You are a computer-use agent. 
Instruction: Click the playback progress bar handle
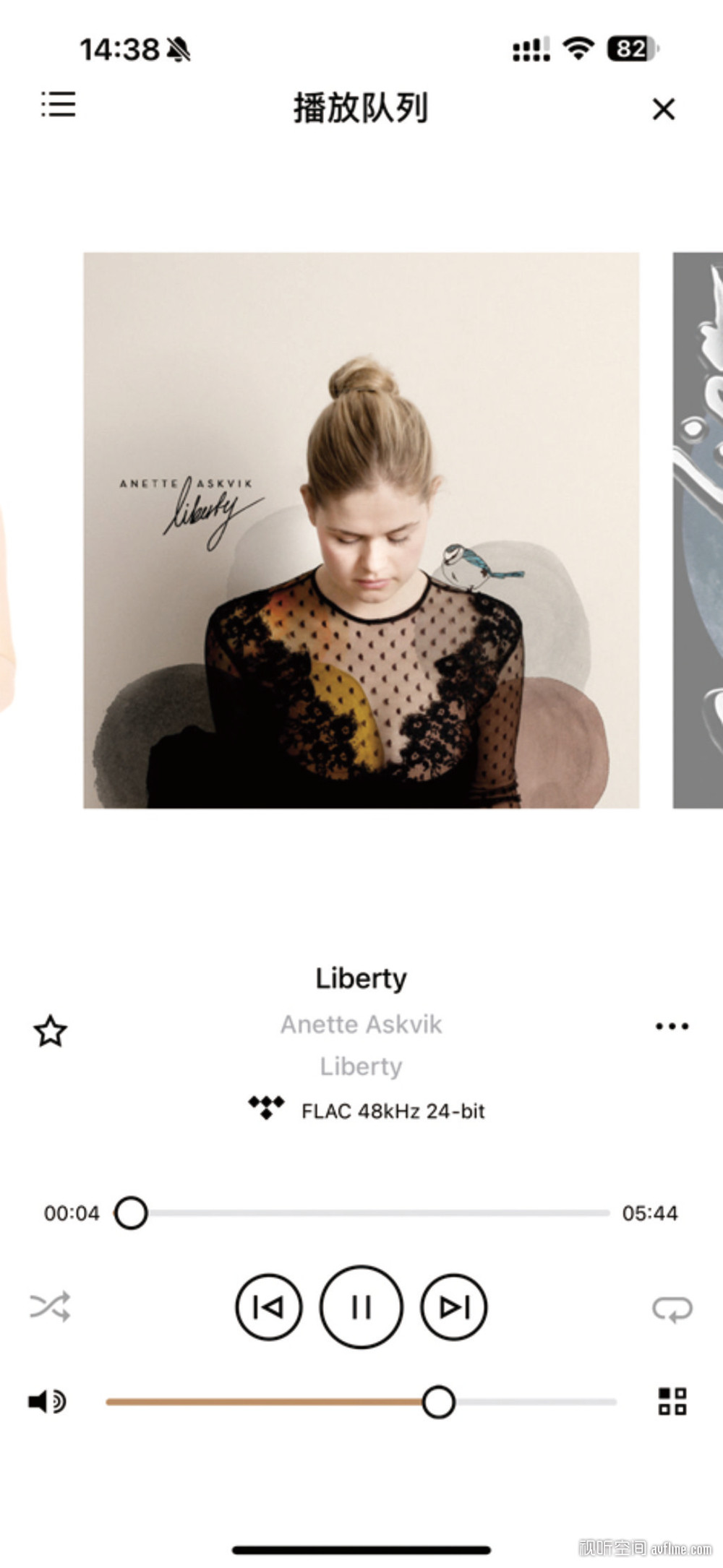[x=131, y=1213]
